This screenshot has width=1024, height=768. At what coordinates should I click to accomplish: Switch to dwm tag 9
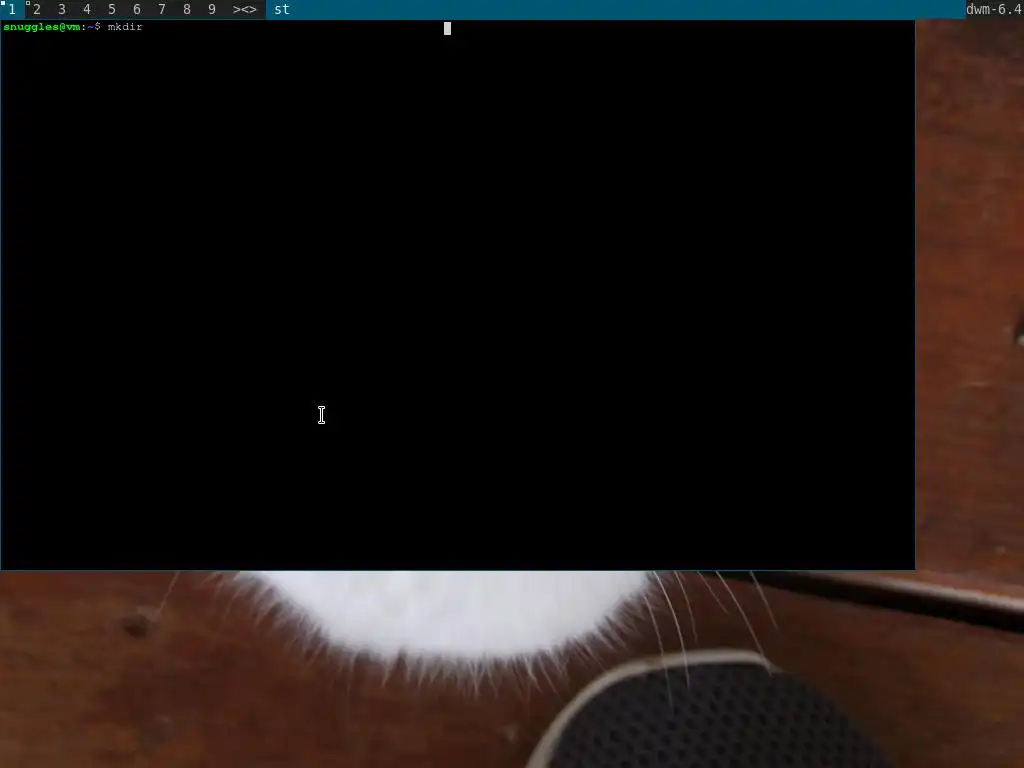click(x=212, y=9)
